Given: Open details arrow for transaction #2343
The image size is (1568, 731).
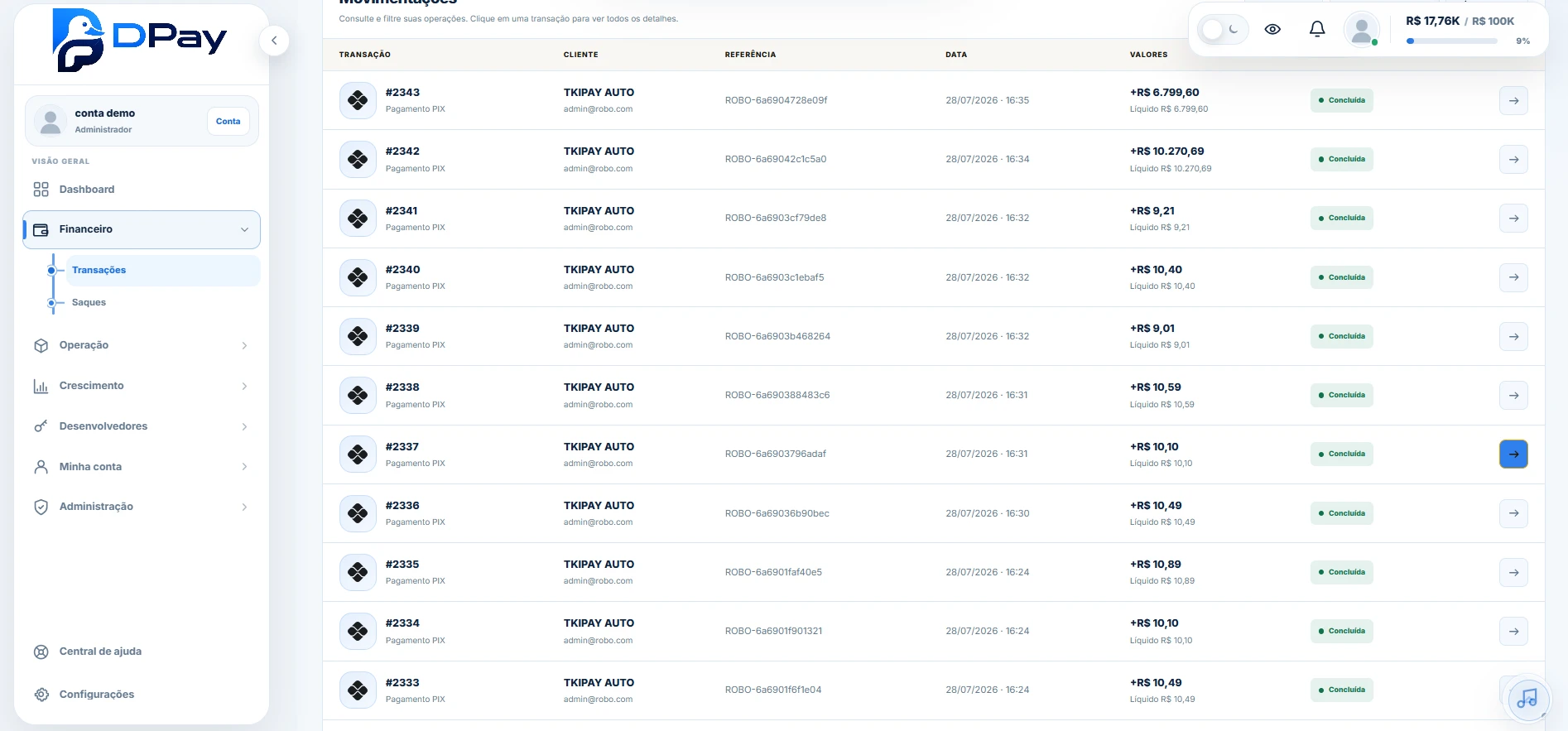Looking at the screenshot, I should coord(1513,100).
